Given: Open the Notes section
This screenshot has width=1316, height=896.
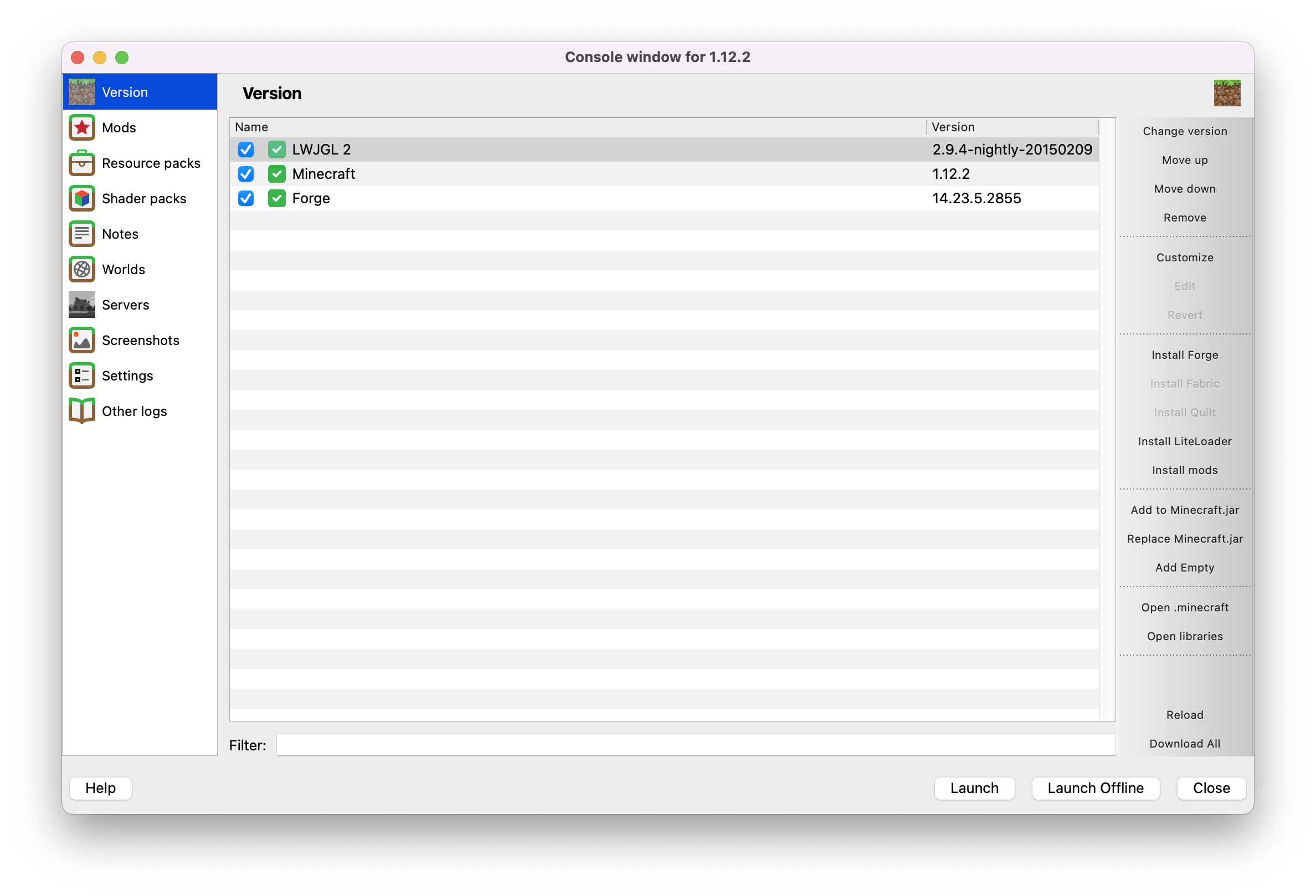Looking at the screenshot, I should point(120,233).
